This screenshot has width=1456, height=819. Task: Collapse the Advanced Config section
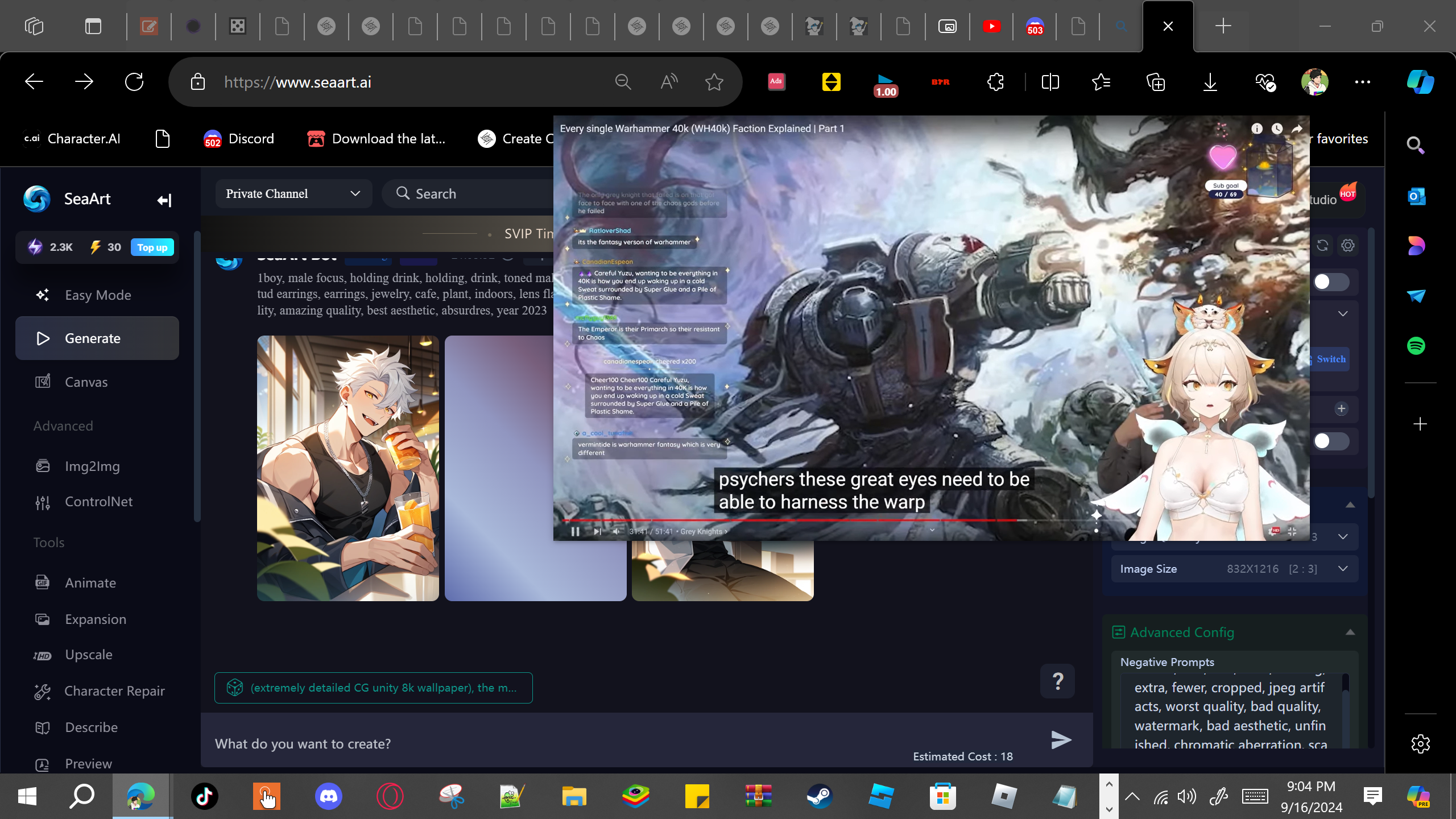(1350, 632)
